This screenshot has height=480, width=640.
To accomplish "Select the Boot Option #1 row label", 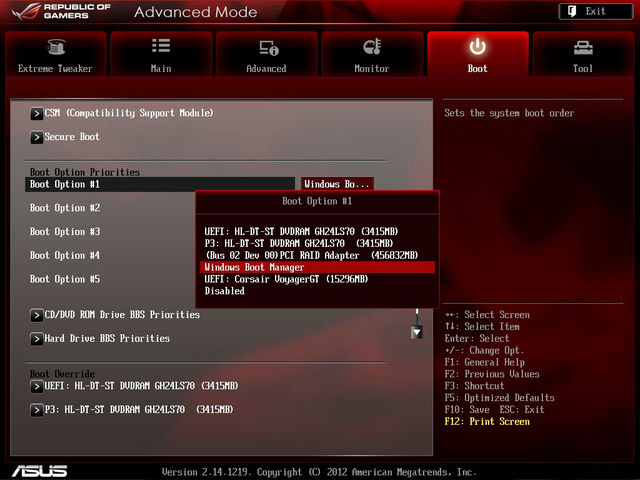I will click(65, 184).
